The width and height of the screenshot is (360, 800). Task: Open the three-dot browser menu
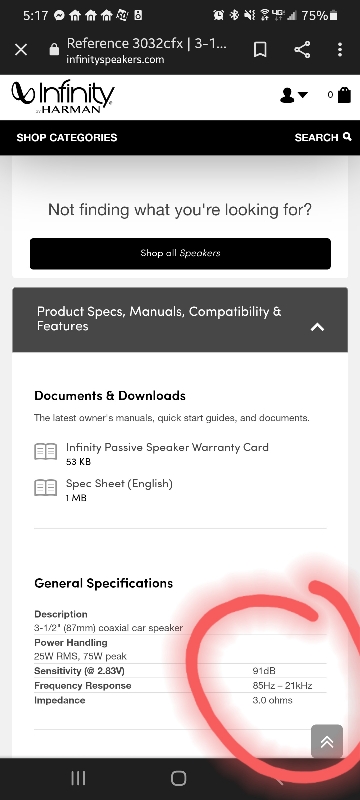click(x=340, y=49)
